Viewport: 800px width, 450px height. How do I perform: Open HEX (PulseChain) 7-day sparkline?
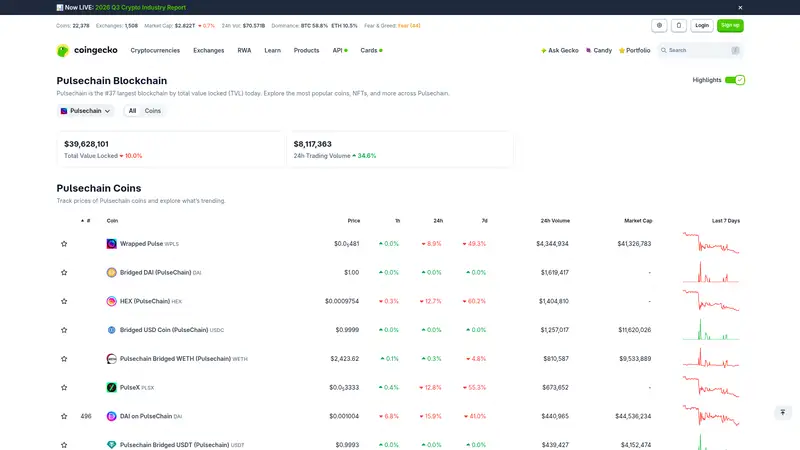[711, 301]
